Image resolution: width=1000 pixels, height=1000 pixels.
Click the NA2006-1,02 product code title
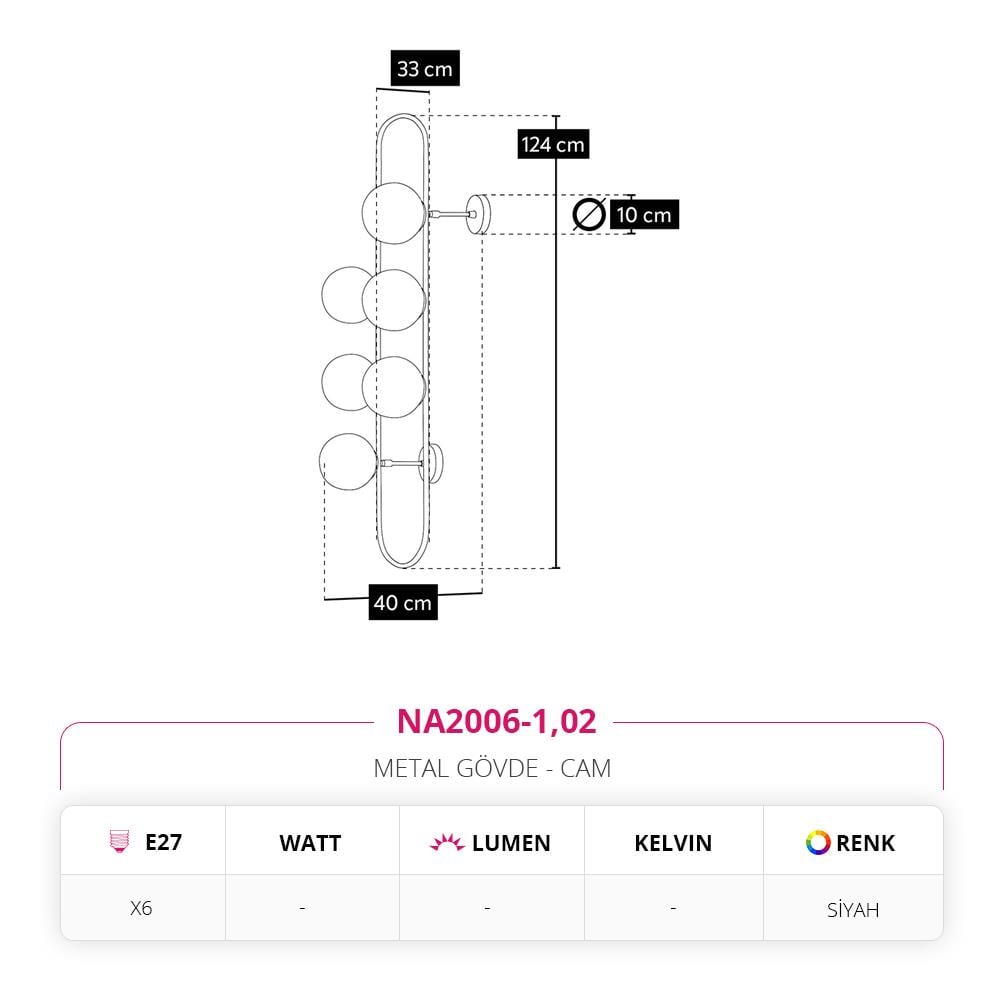coord(497,721)
